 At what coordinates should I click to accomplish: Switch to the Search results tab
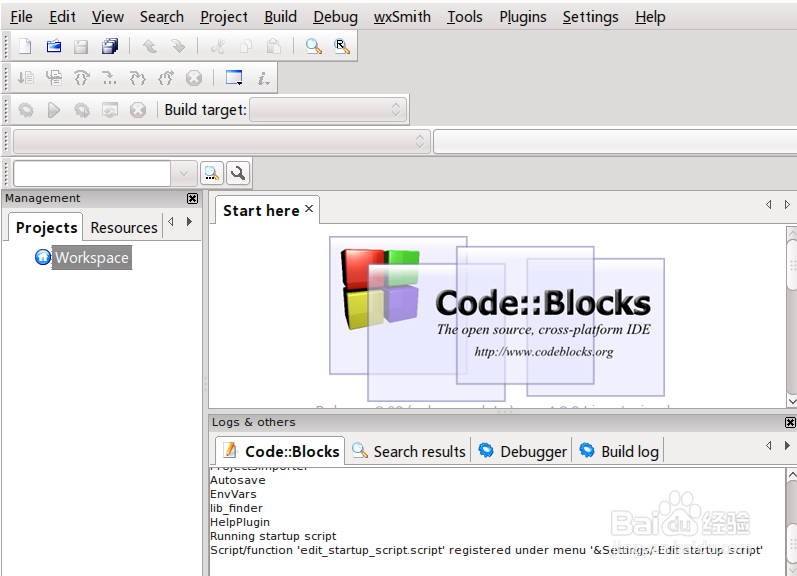(409, 451)
